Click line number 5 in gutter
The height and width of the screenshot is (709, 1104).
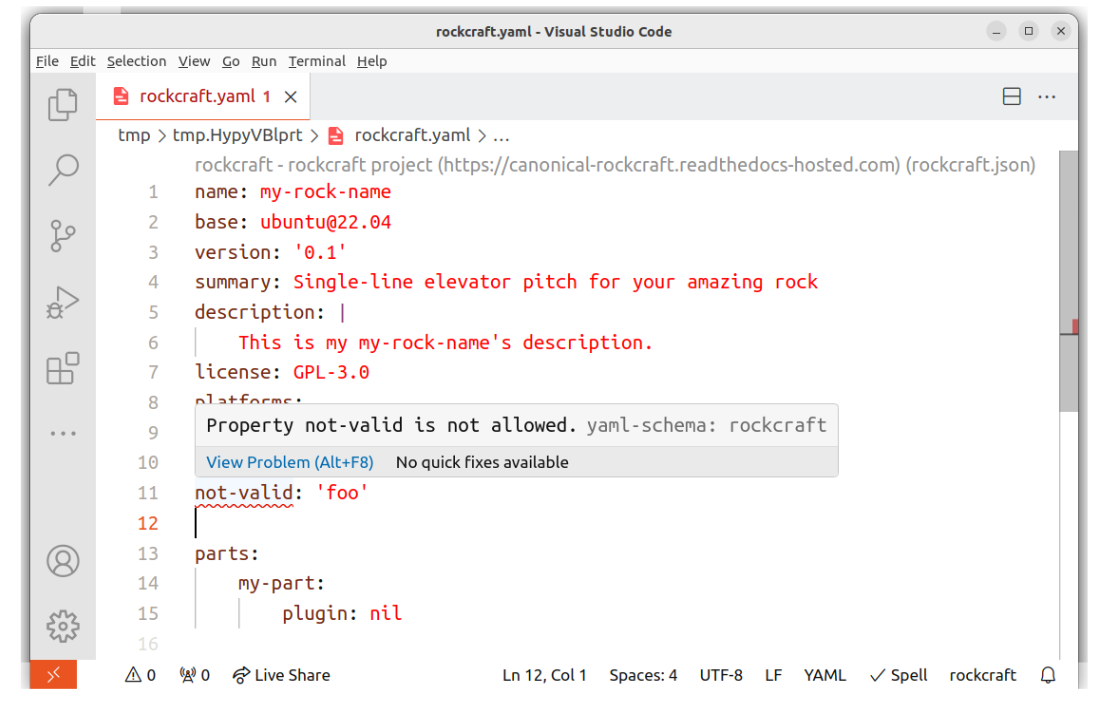153,313
